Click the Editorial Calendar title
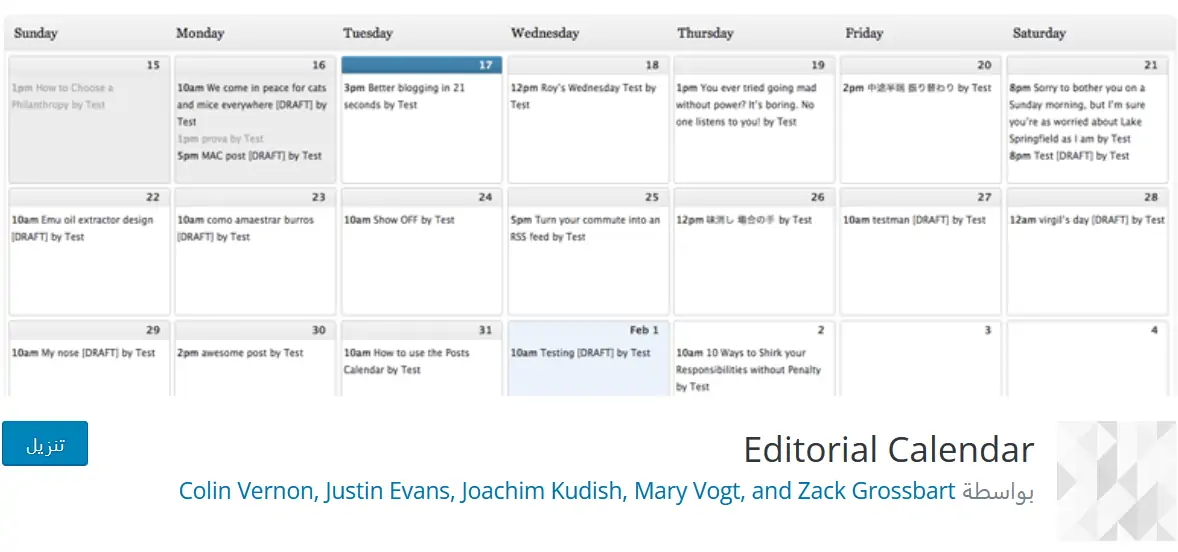This screenshot has height=552, width=1178. tap(888, 450)
